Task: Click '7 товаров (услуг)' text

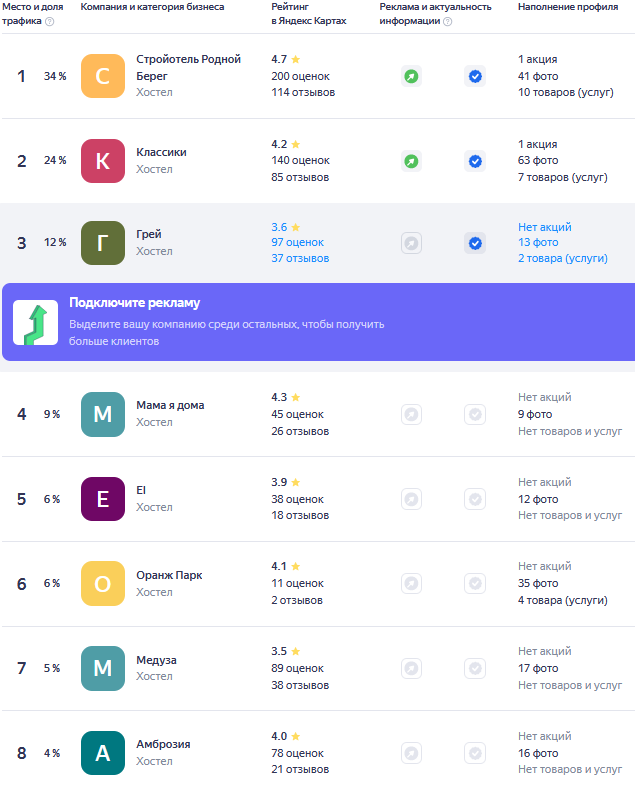Action: click(562, 177)
